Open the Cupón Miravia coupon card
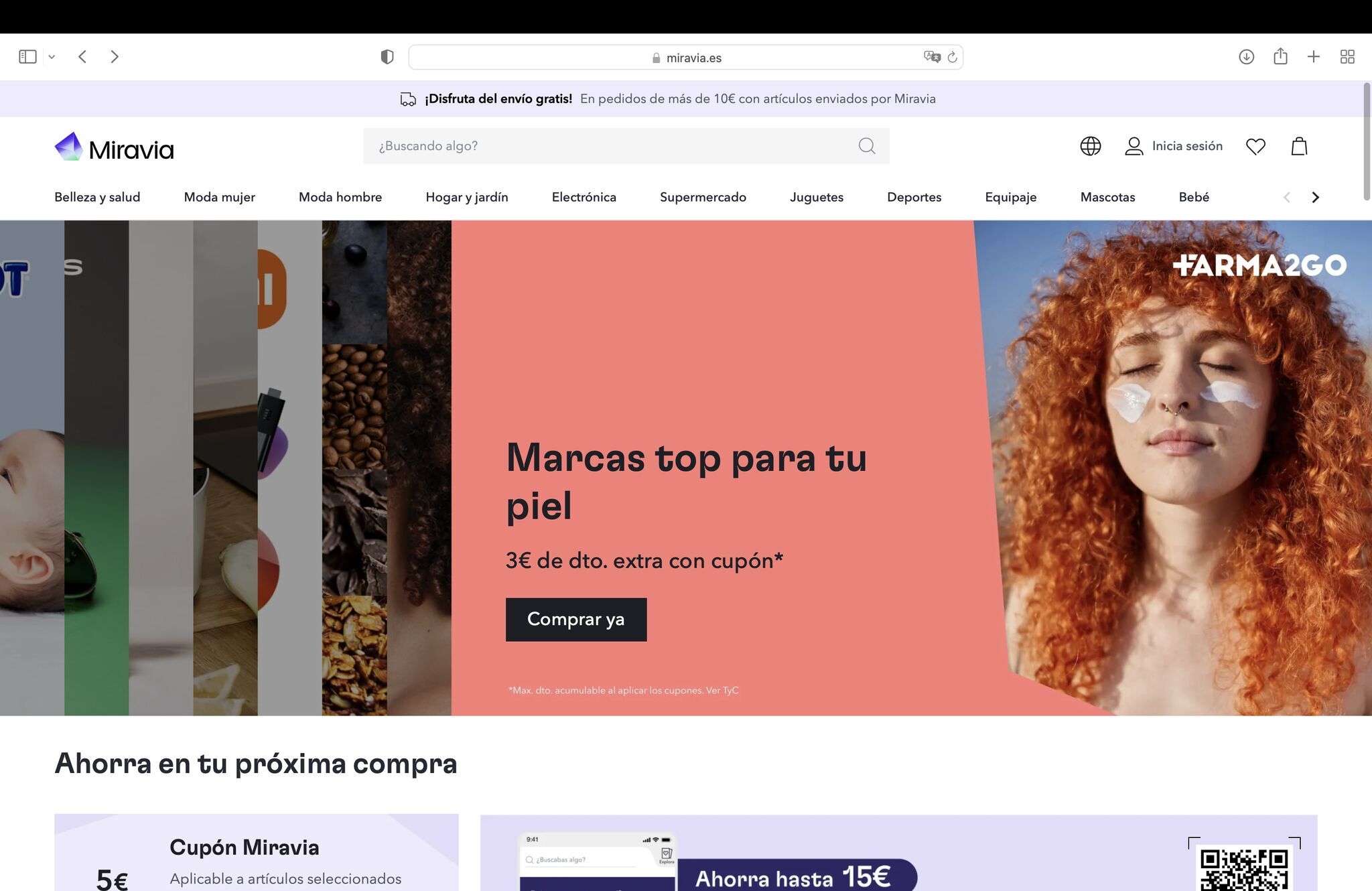 pyautogui.click(x=257, y=852)
